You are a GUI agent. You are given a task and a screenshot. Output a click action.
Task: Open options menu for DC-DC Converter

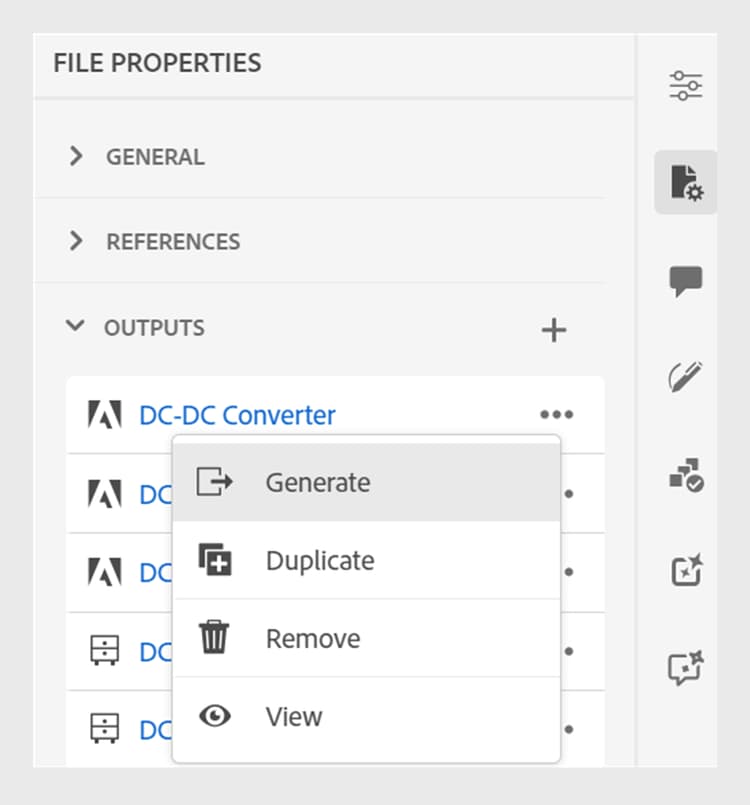tap(556, 414)
